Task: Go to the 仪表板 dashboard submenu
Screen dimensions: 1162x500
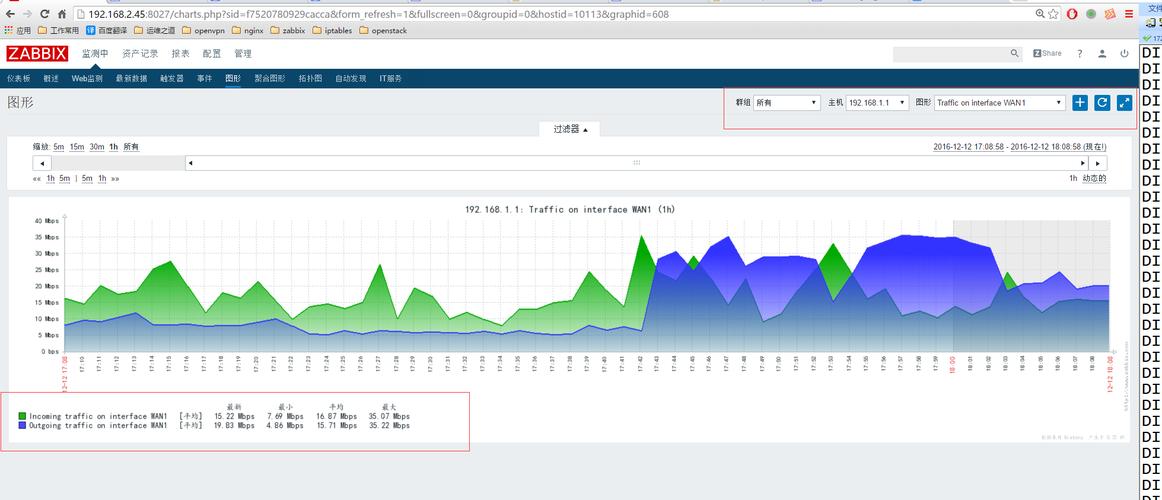Action: pos(19,78)
